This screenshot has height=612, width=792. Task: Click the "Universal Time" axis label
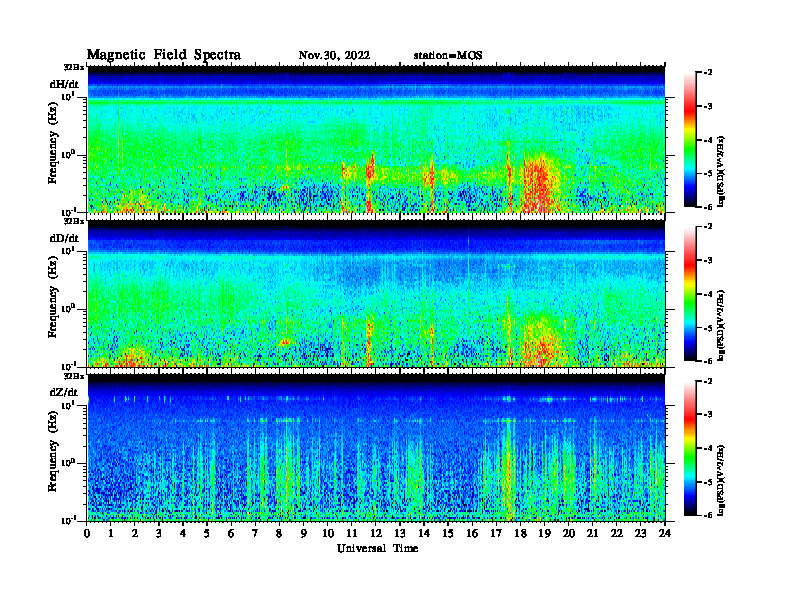pyautogui.click(x=377, y=548)
